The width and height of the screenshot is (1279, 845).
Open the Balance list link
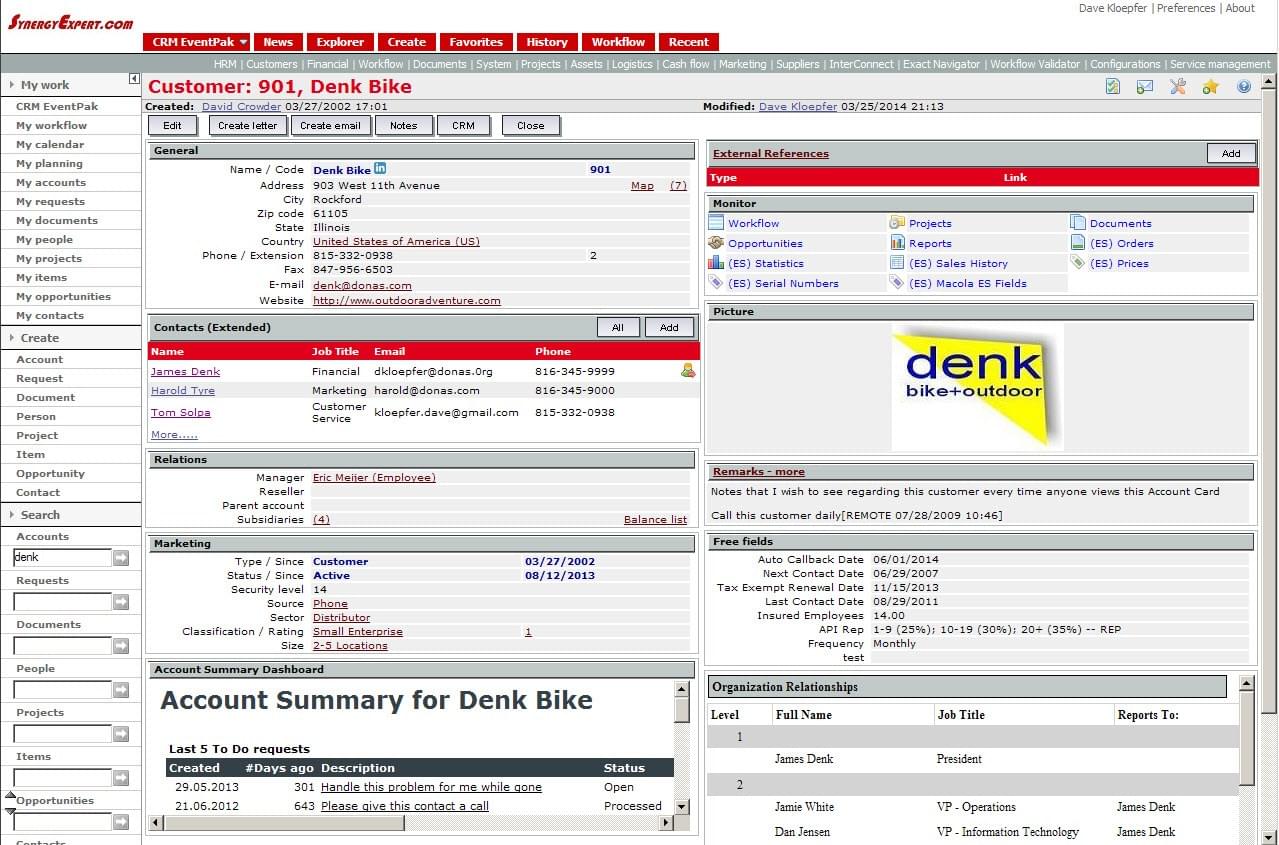[655, 520]
